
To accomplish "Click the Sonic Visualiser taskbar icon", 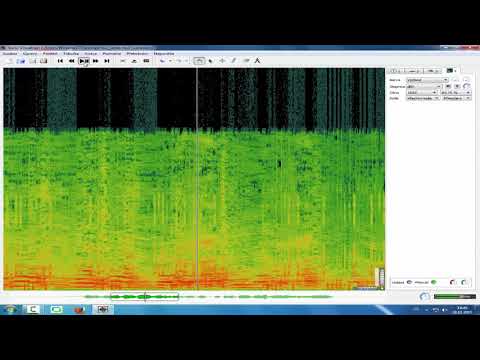I will (x=103, y=310).
